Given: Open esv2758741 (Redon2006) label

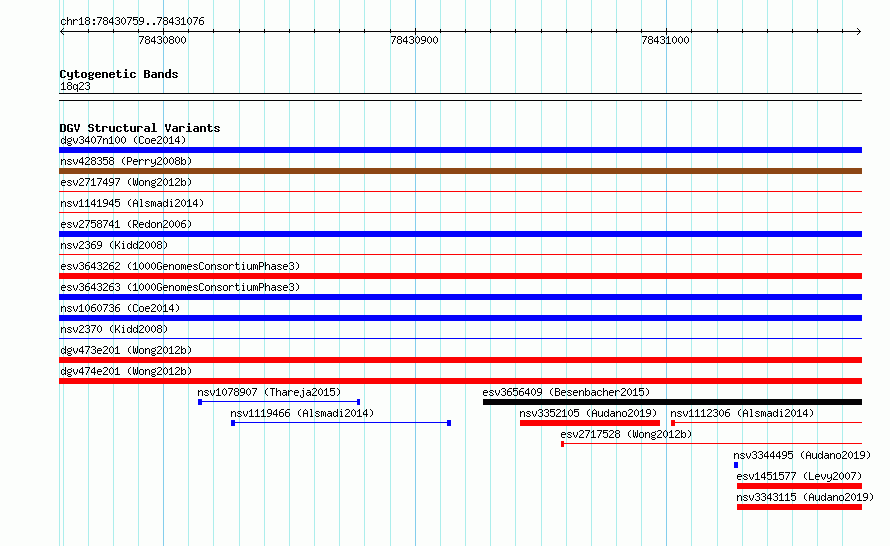Looking at the screenshot, I should [x=126, y=224].
